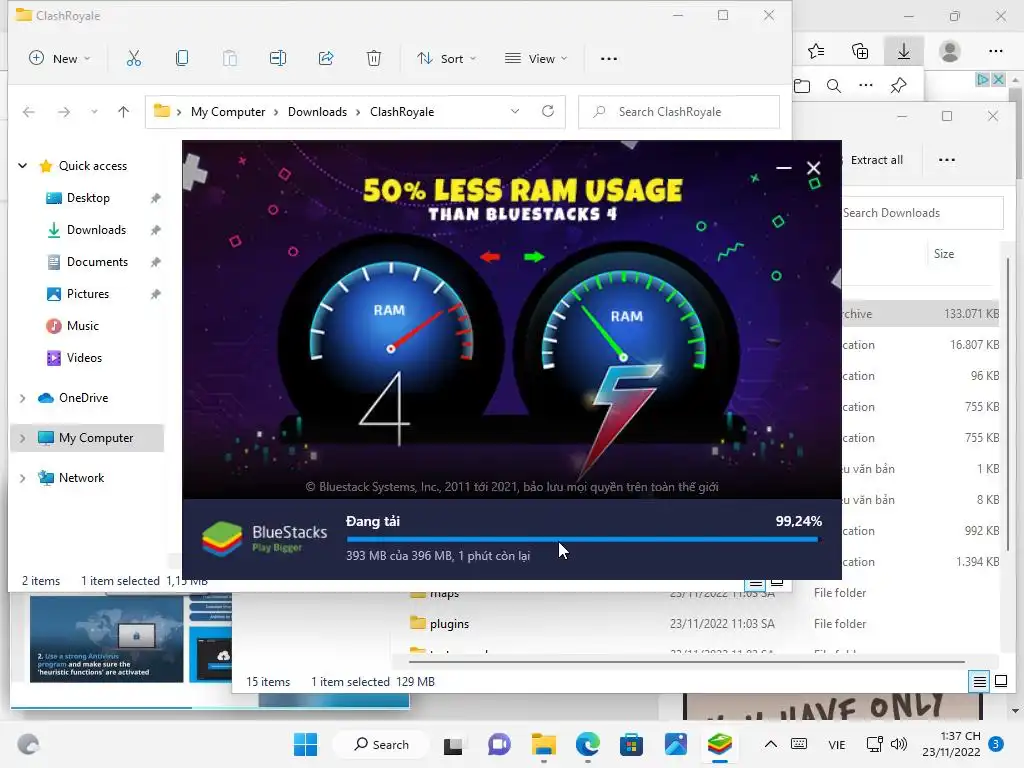Open Edge Downloads icon

(x=904, y=51)
